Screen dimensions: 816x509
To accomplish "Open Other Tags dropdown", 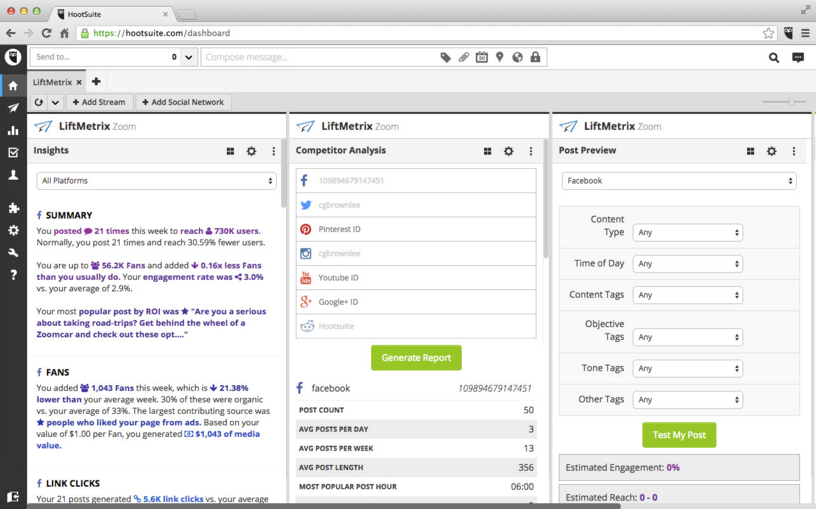I will point(687,400).
